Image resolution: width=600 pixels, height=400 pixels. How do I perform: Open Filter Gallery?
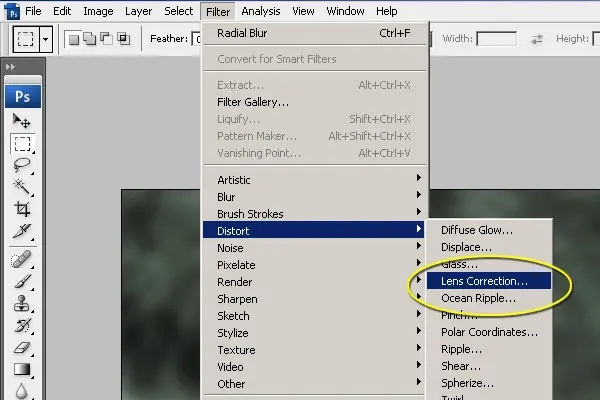point(314,102)
